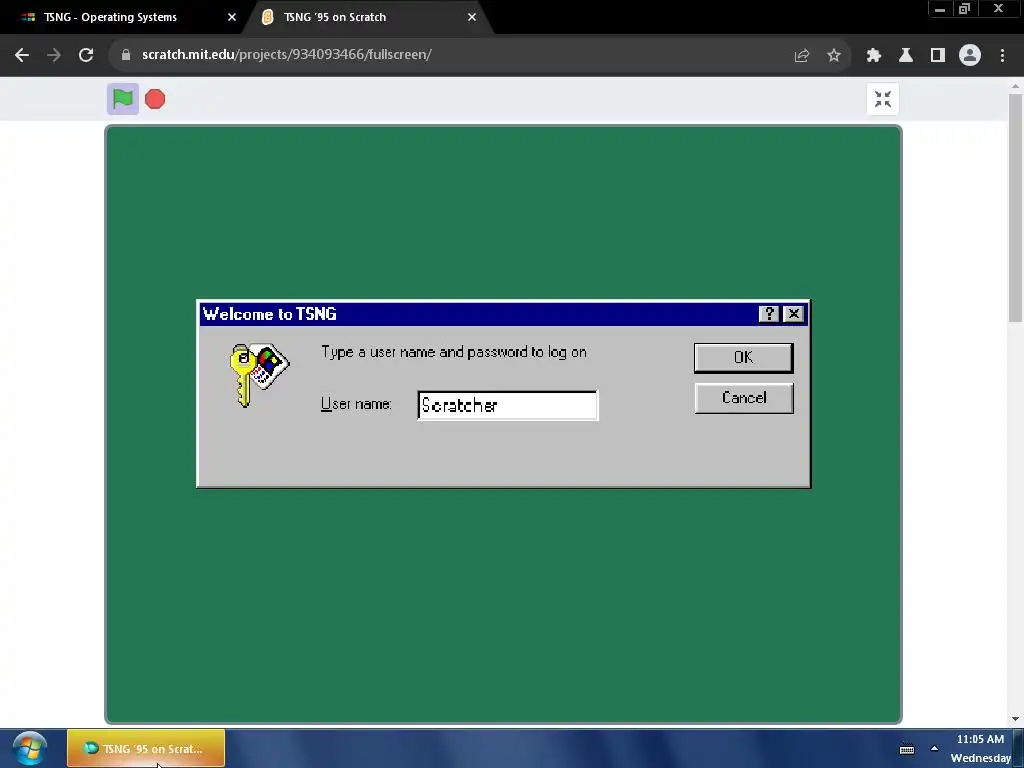Minimize the browser window
The image size is (1024, 768).
tap(939, 9)
